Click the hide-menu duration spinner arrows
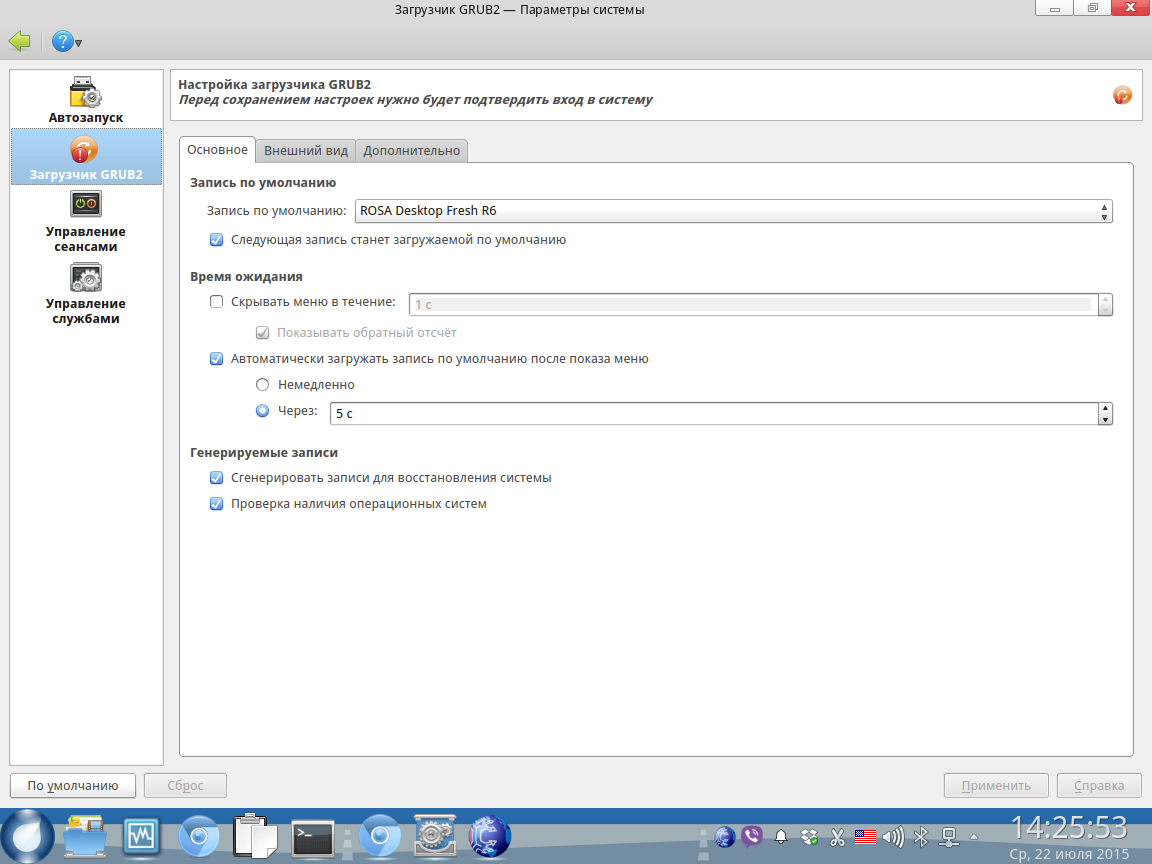Image resolution: width=1152 pixels, height=864 pixels. pyautogui.click(x=1105, y=304)
